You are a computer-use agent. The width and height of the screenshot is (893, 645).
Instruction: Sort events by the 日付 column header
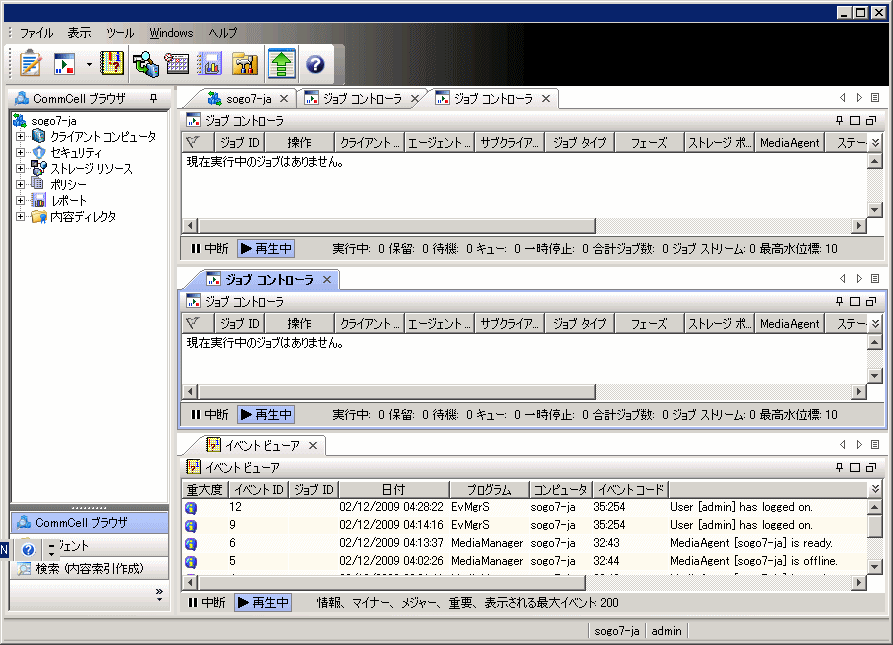pyautogui.click(x=393, y=489)
